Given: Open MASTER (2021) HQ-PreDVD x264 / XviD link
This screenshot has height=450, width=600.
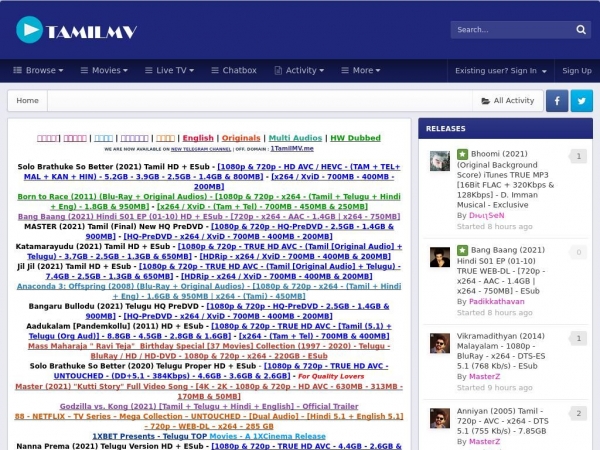Looking at the screenshot, I should pyautogui.click(x=228, y=236).
